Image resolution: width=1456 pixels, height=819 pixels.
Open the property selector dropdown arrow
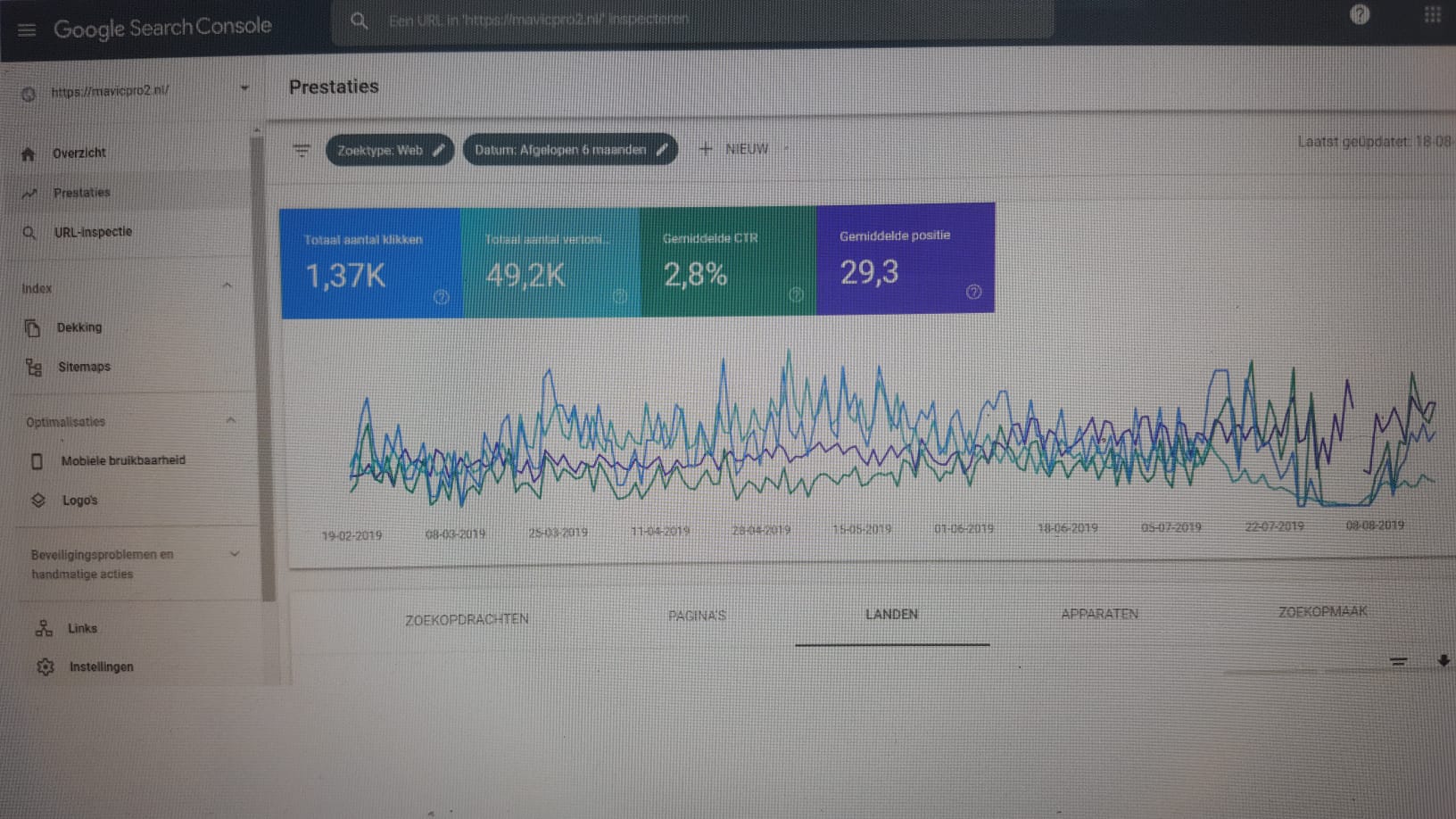244,88
